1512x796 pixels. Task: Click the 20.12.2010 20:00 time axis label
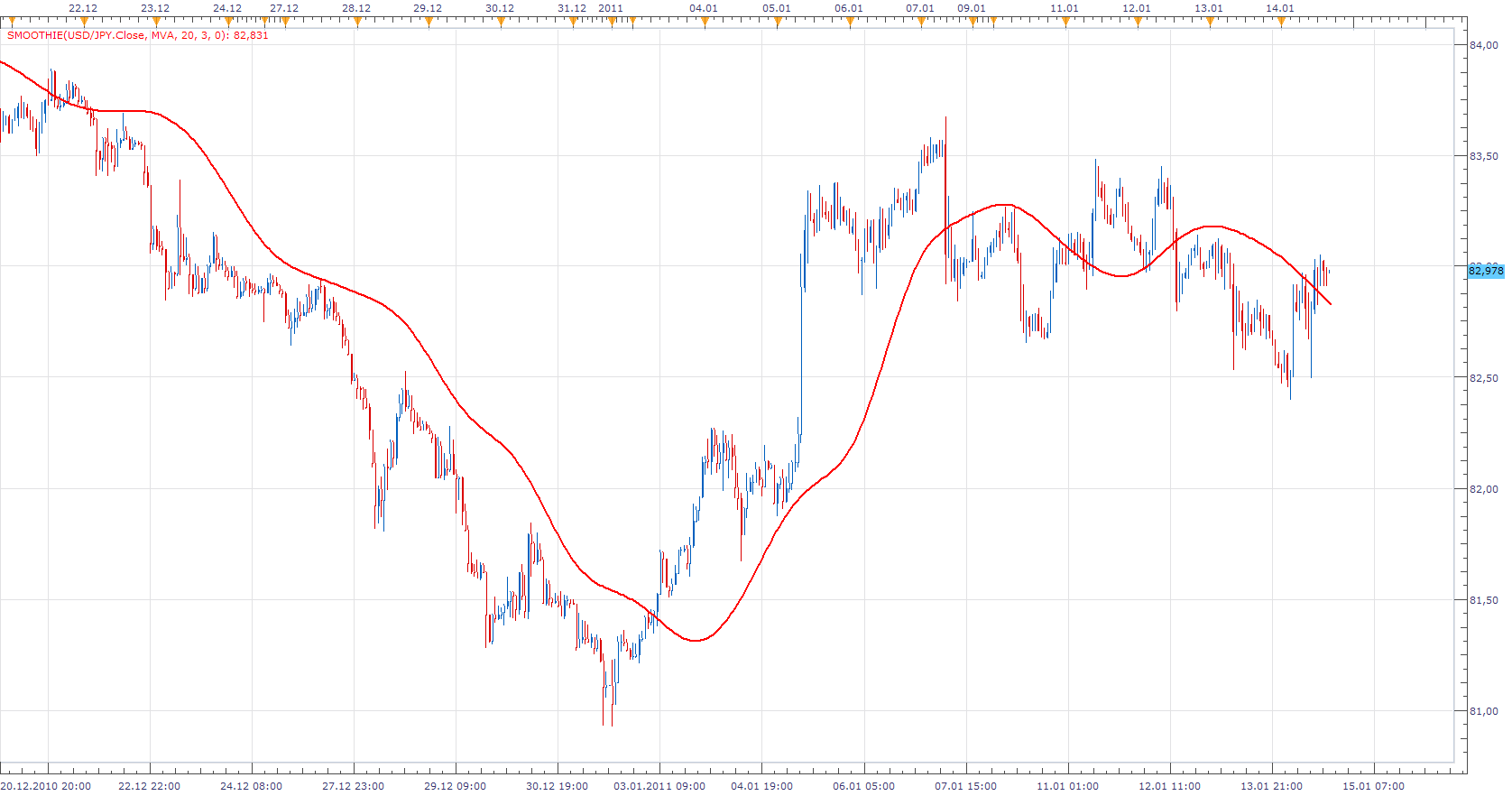click(x=46, y=786)
